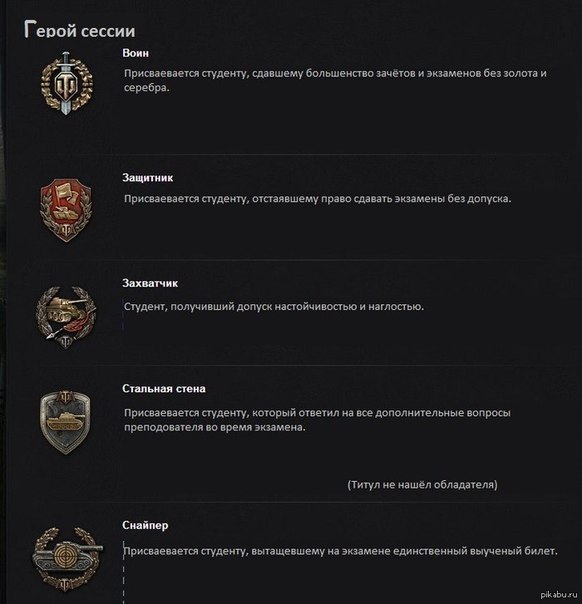This screenshot has width=582, height=604.
Task: Select the Снайпер description about выученый билет
Action: click(340, 551)
